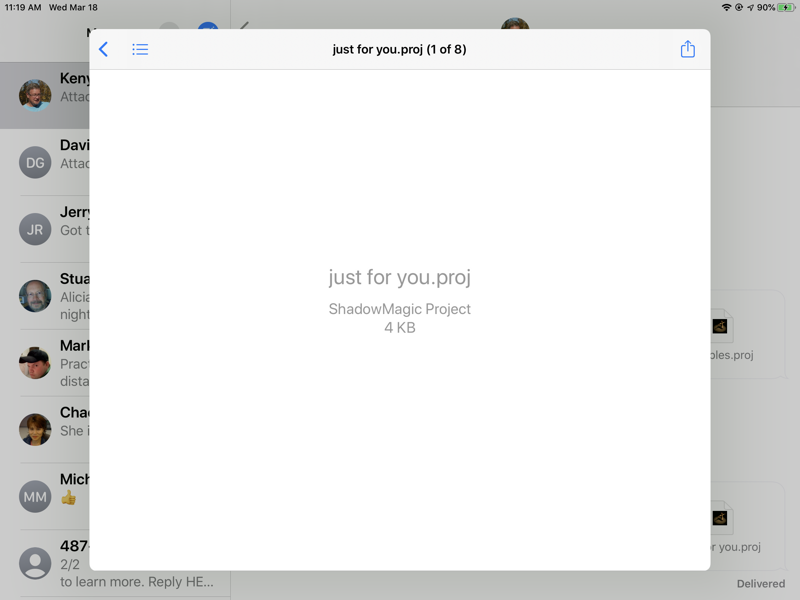Open the 'r you.proj' attachment icon in Messages

(720, 518)
